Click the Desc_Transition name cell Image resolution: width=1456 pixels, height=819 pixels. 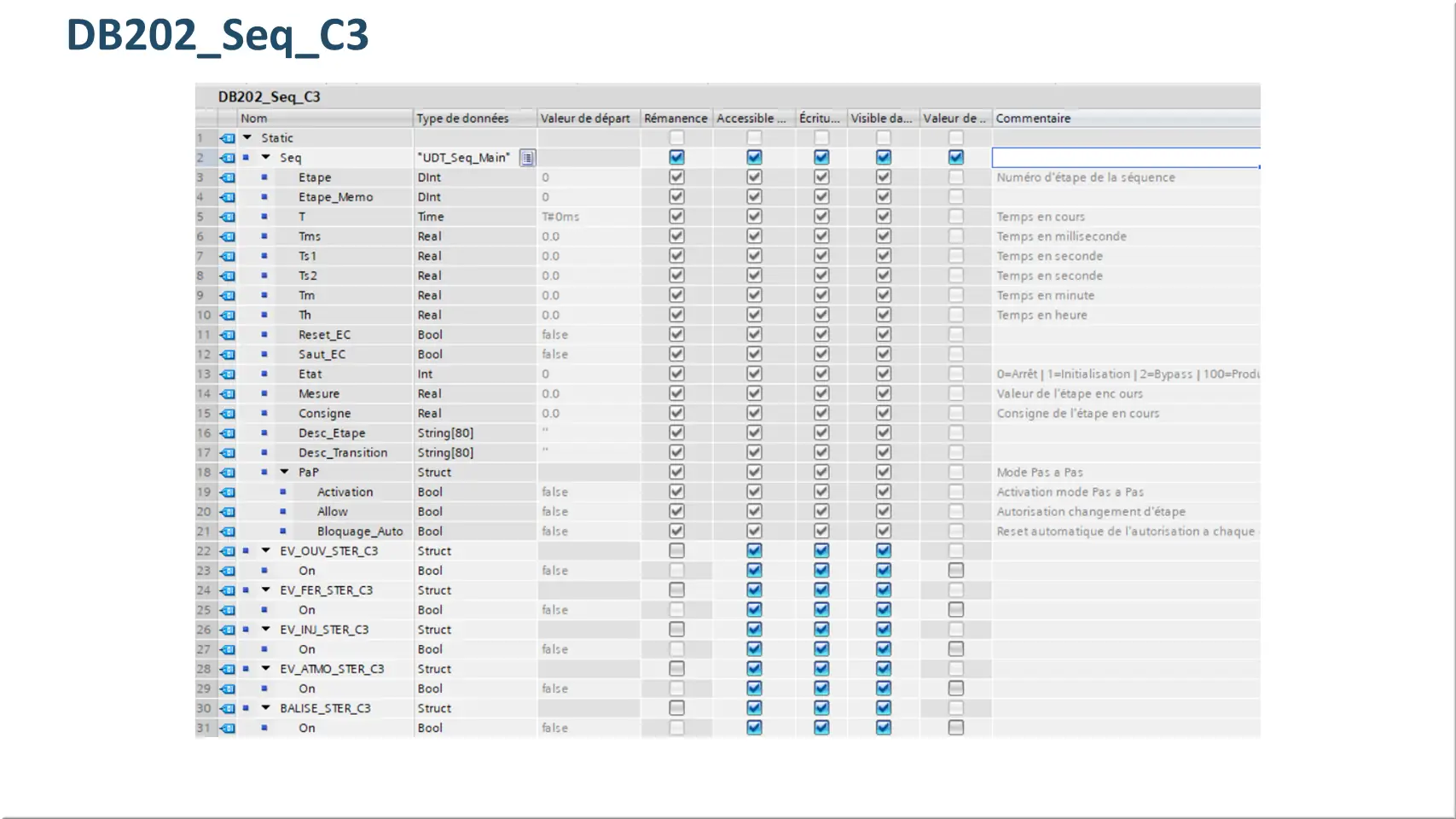pyautogui.click(x=343, y=453)
